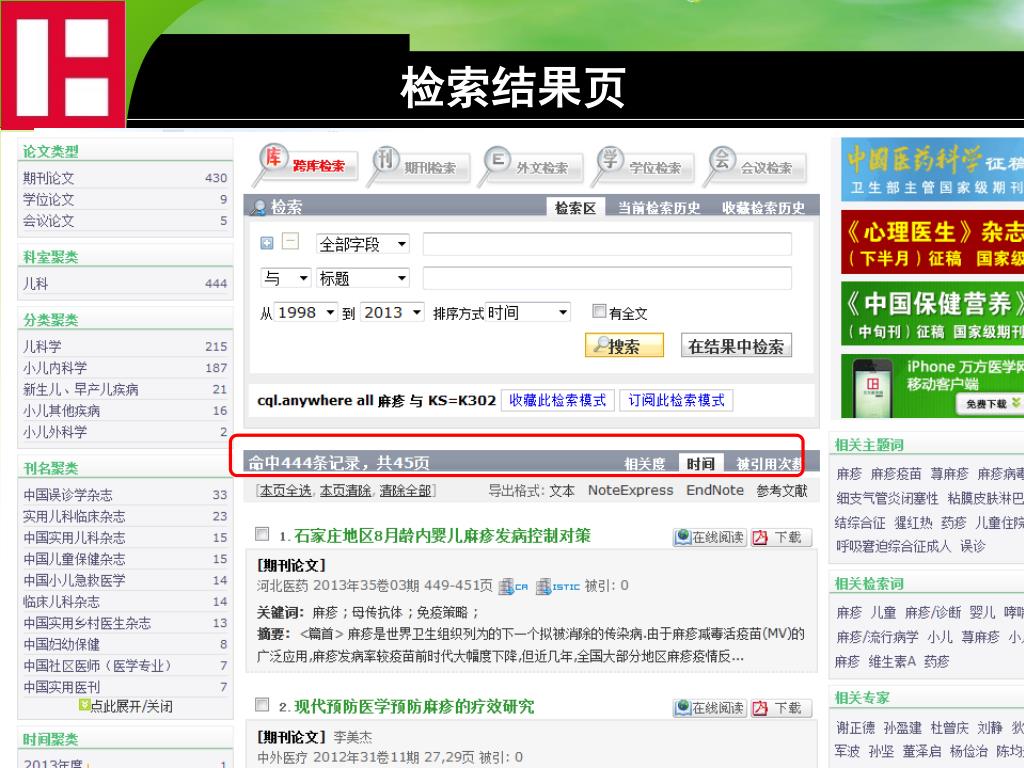The height and width of the screenshot is (768, 1024).
Task: Click the 《中国保健营养》 ad banner
Action: tap(932, 313)
